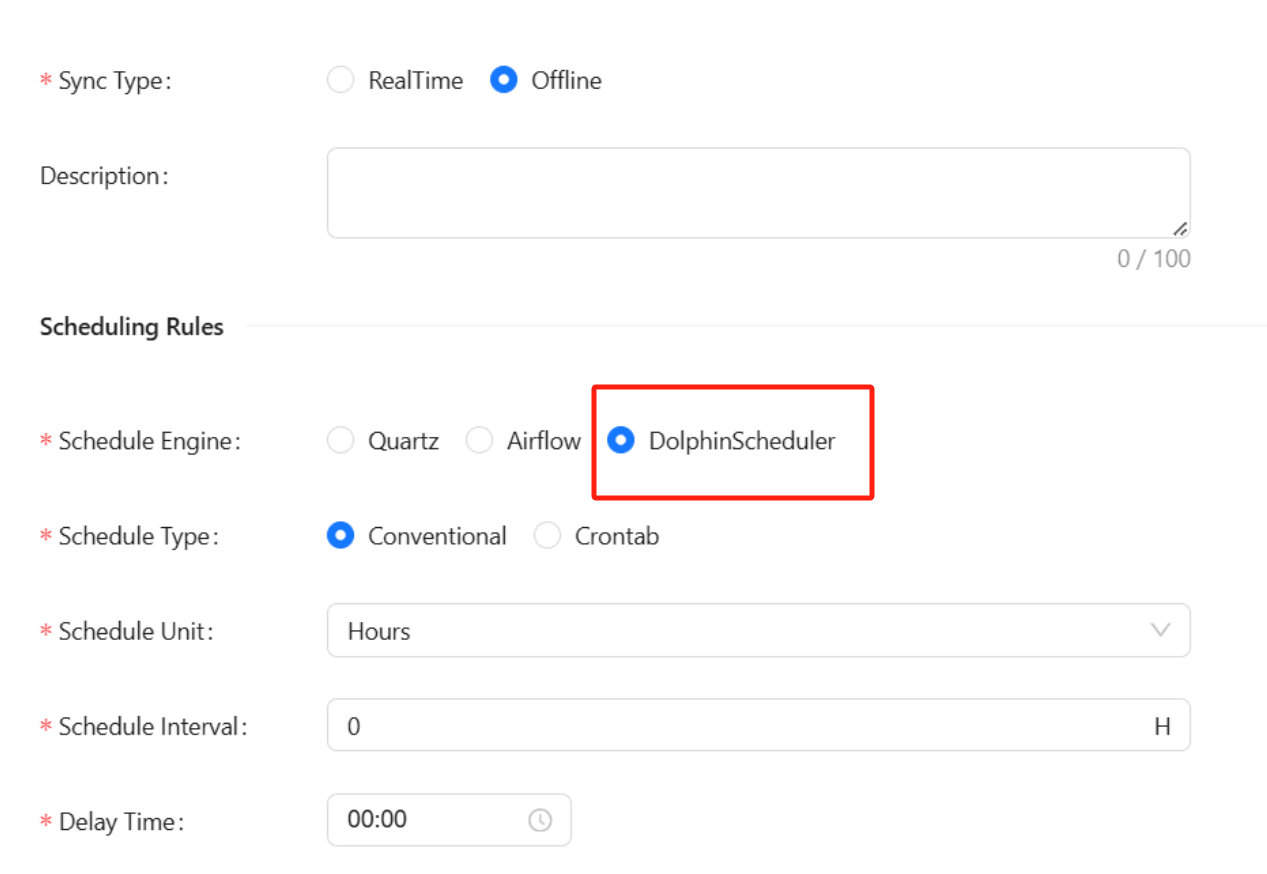
Task: Select the Offline sync type option
Action: click(x=504, y=80)
